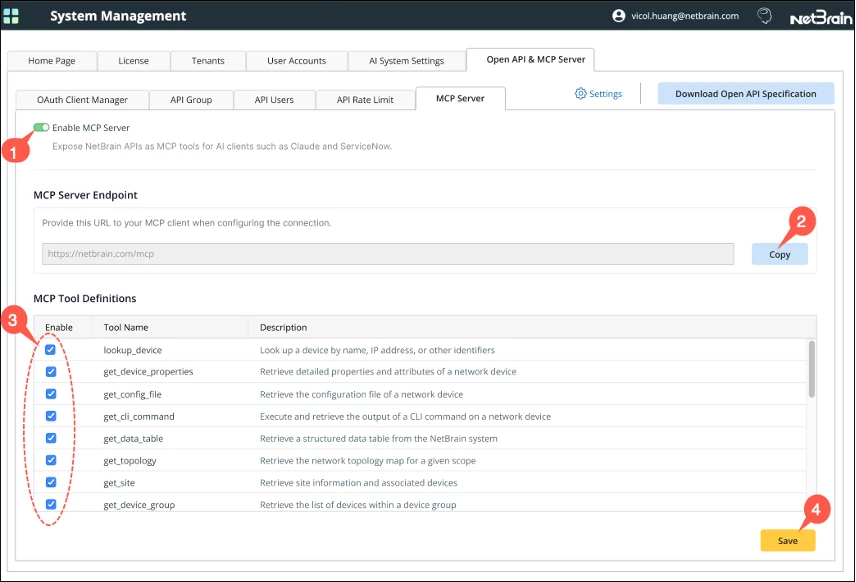Click description 'Retrieve a structured data table'
Viewport: 856px width, 582px height.
[x=379, y=438]
